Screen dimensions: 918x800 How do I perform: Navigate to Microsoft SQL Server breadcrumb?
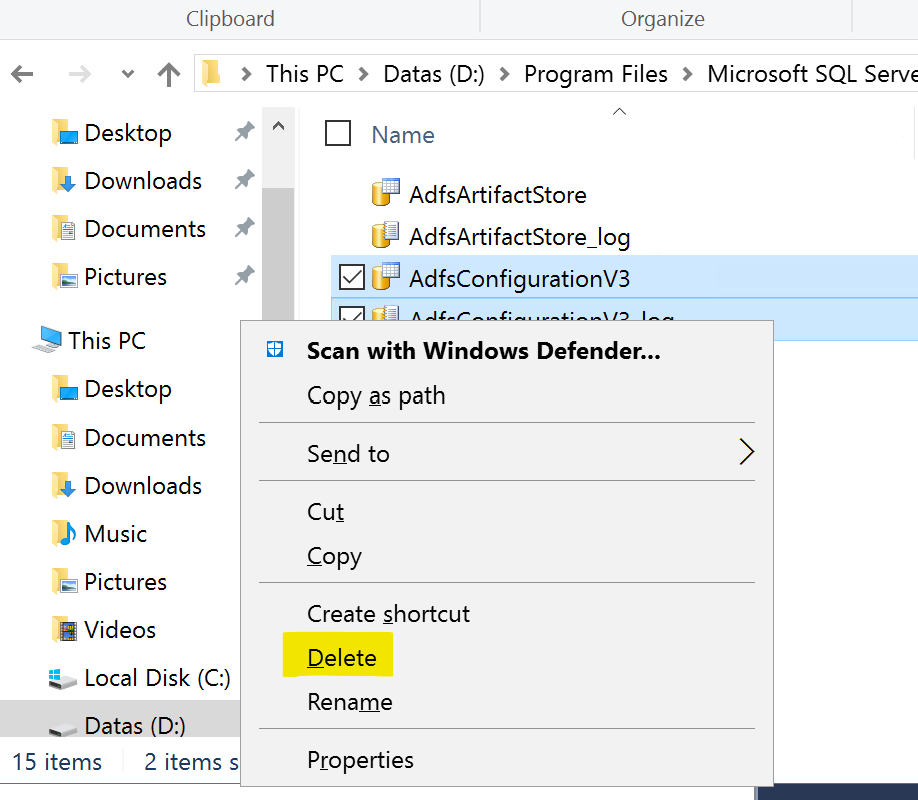click(x=812, y=74)
